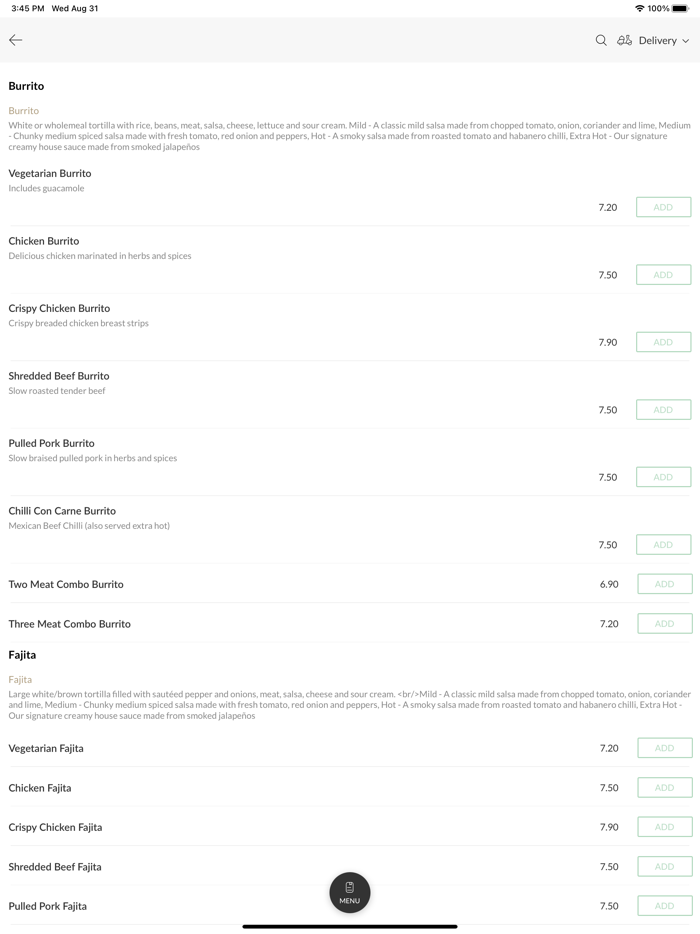Add Three Meat Combo Burrito
The width and height of the screenshot is (700, 934).
click(x=664, y=624)
